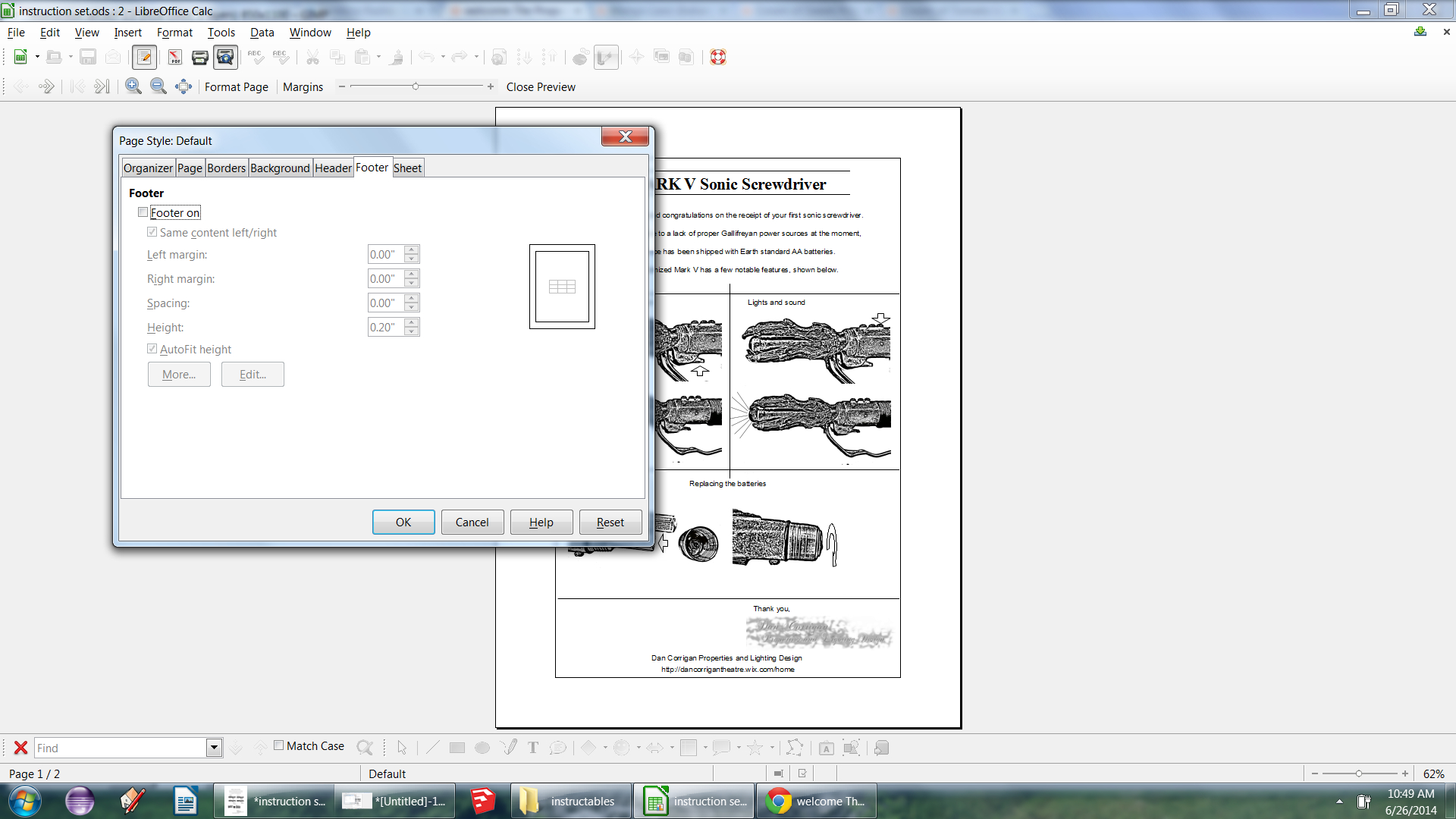This screenshot has width=1456, height=819.
Task: Click the Zoom Out magnifier icon
Action: 158,86
